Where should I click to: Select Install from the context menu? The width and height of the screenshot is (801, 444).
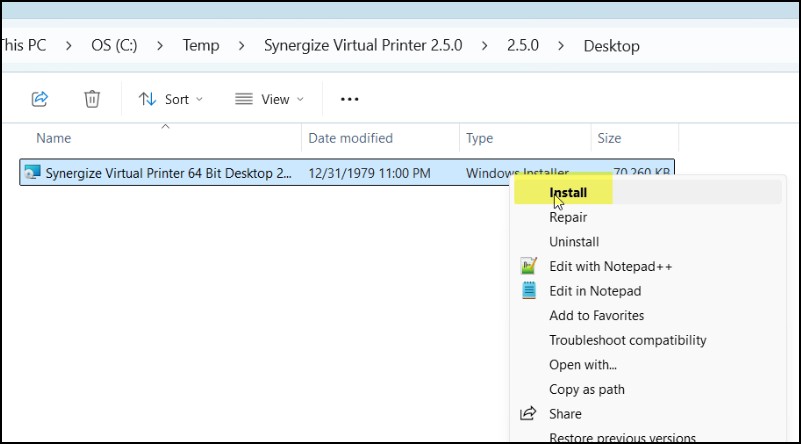coord(568,193)
